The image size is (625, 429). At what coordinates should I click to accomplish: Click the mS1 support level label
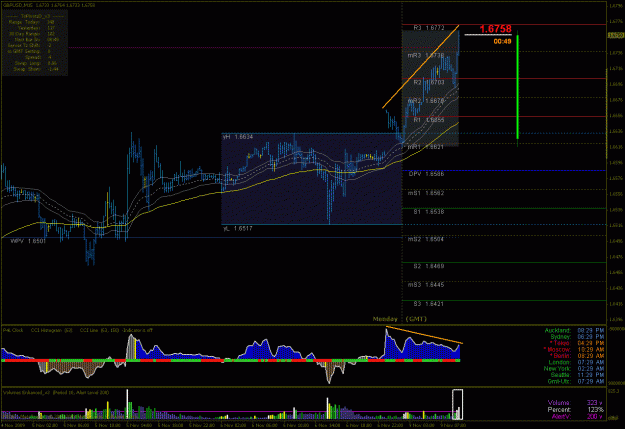(x=426, y=193)
